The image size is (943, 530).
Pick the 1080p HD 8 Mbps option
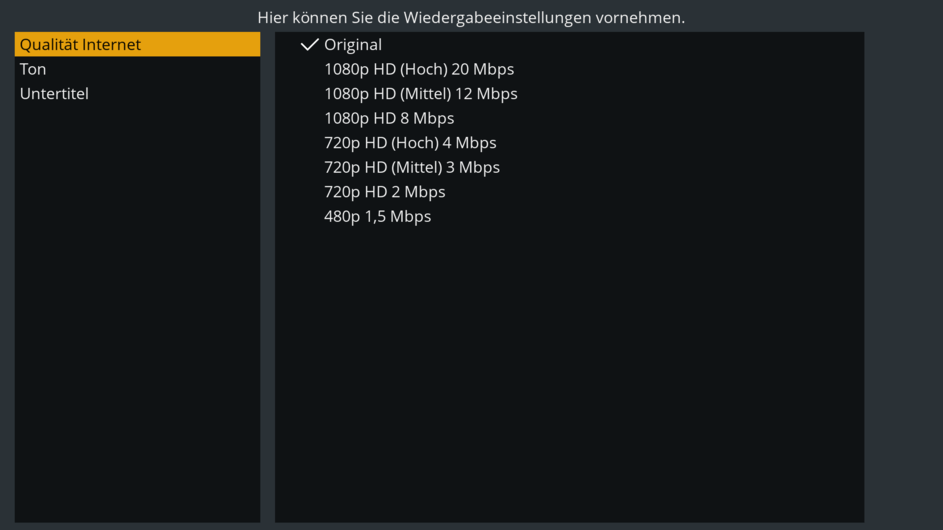[388, 118]
